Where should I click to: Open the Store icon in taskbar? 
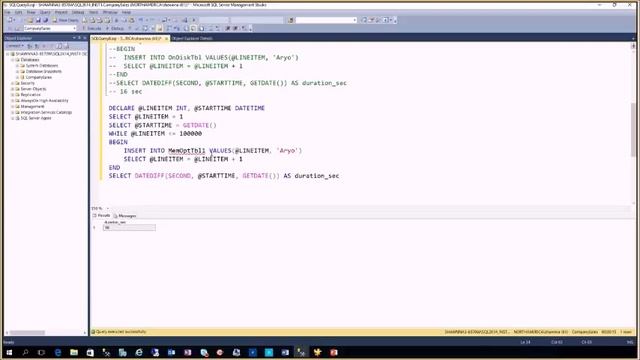pyautogui.click(x=90, y=352)
